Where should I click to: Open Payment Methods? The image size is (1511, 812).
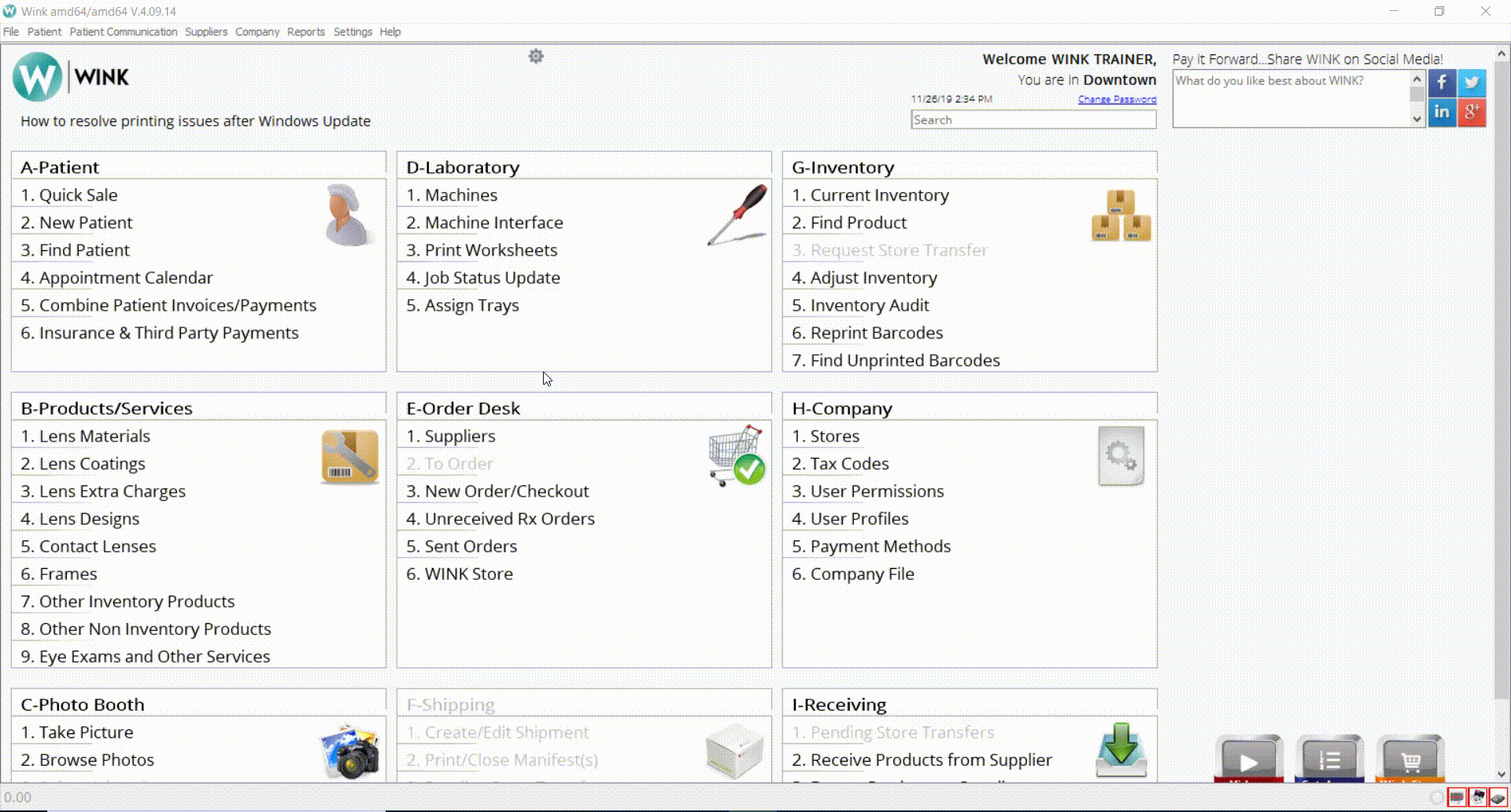click(871, 546)
